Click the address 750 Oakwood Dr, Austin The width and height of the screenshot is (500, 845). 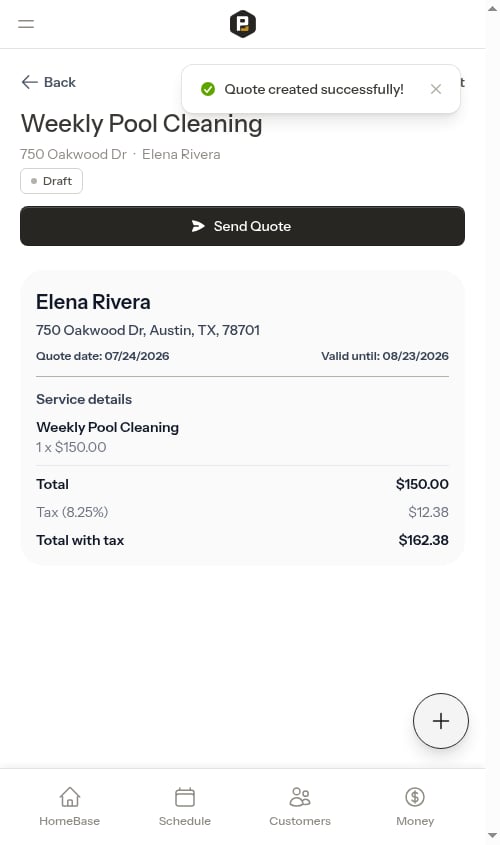coord(148,330)
